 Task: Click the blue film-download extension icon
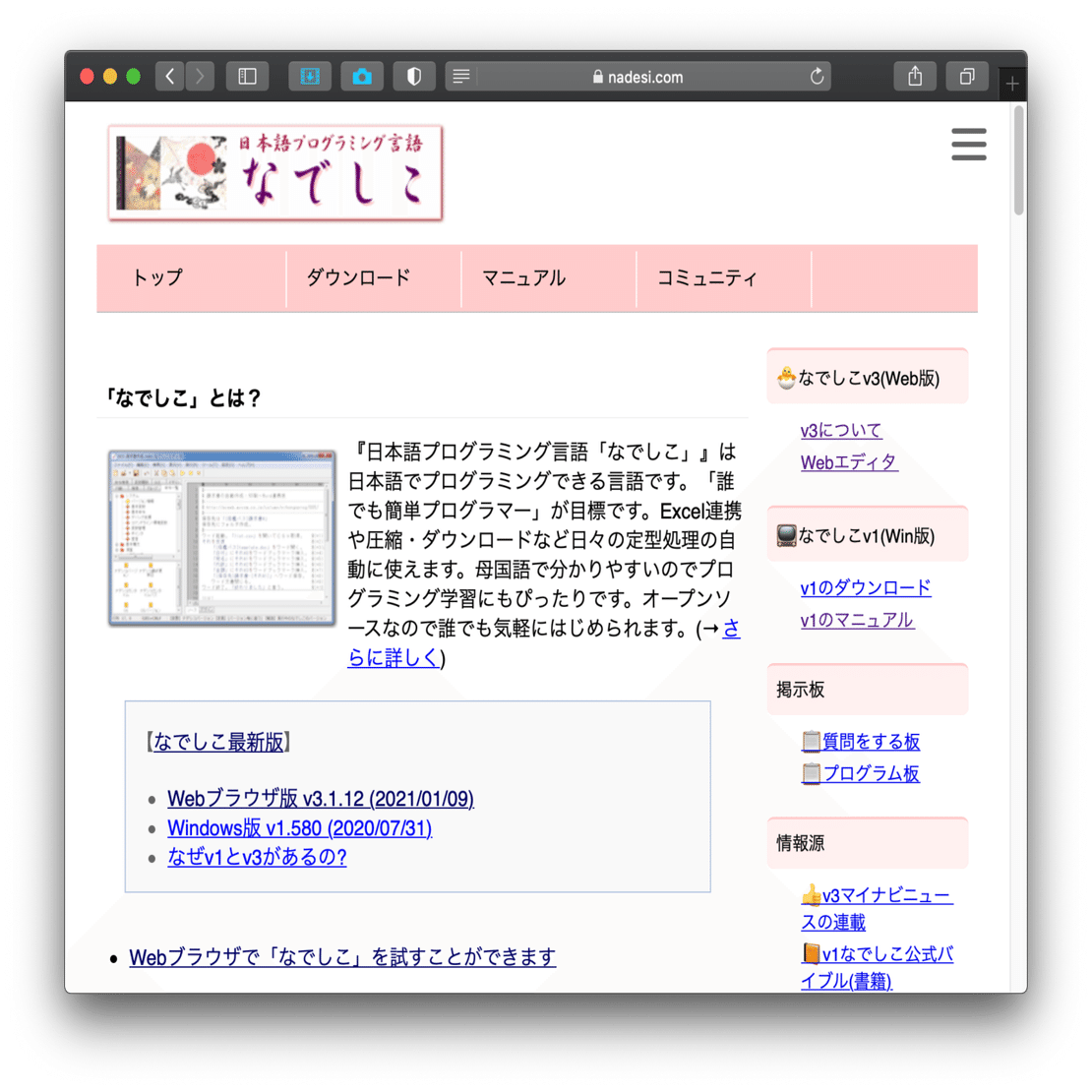310,76
